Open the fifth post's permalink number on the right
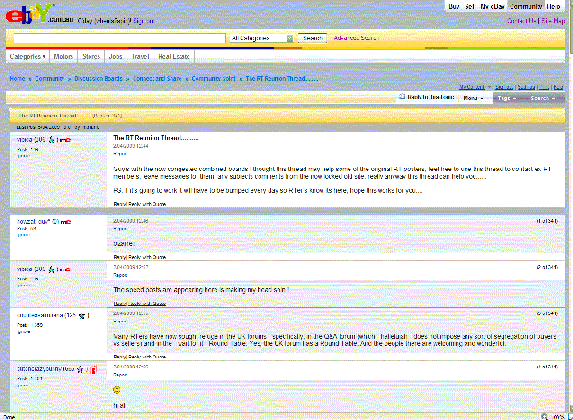 [x=547, y=367]
